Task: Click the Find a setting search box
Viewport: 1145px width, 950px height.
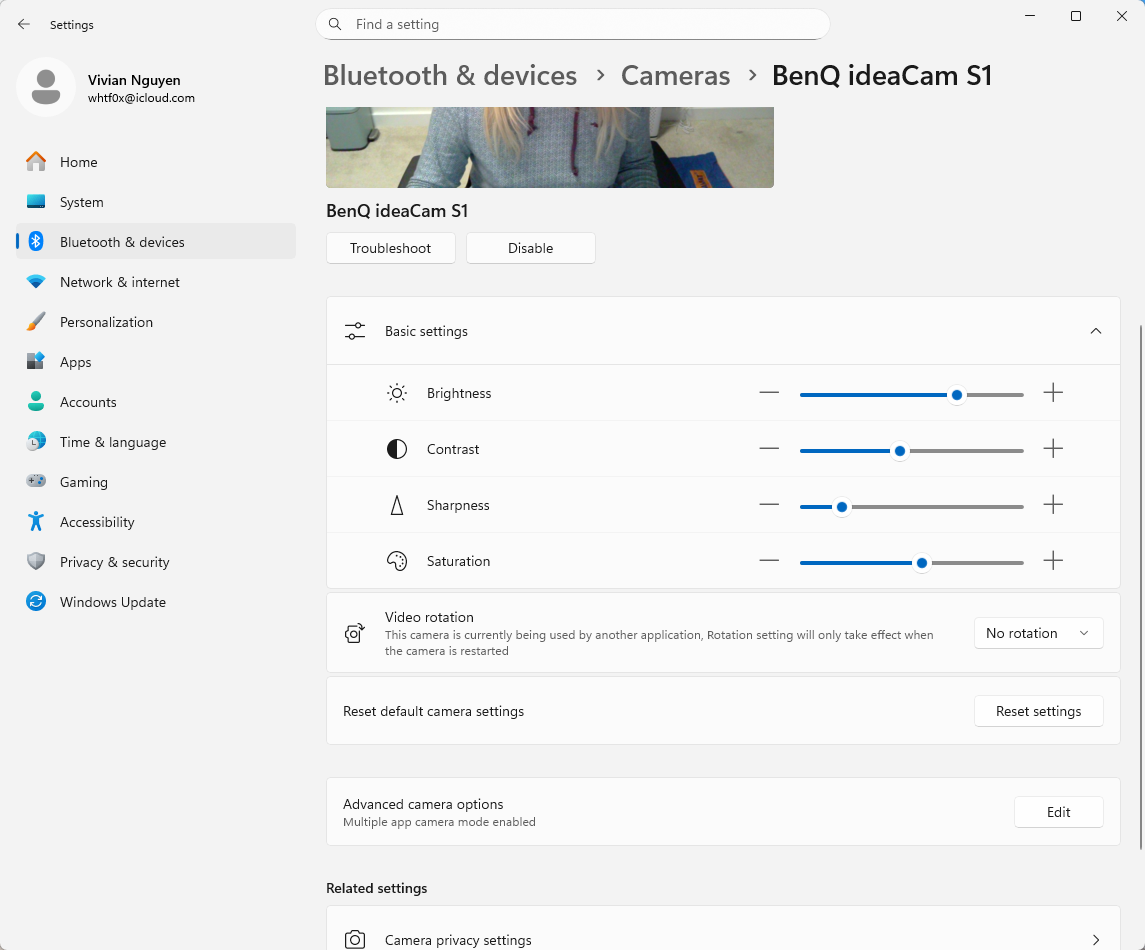Action: [572, 24]
